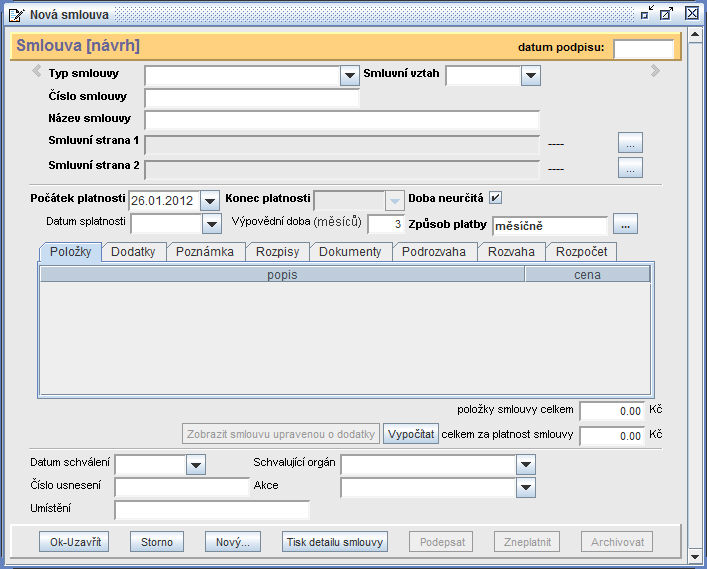Switch to the Rozpisy tab

pyautogui.click(x=277, y=252)
